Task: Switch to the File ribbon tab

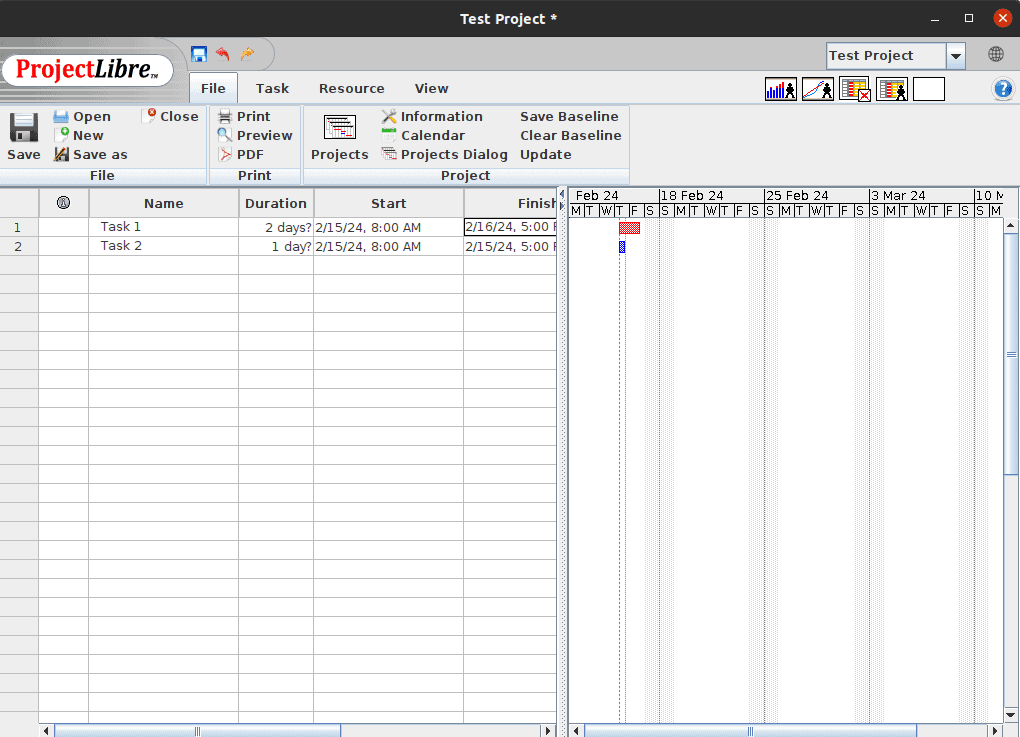Action: pos(213,88)
